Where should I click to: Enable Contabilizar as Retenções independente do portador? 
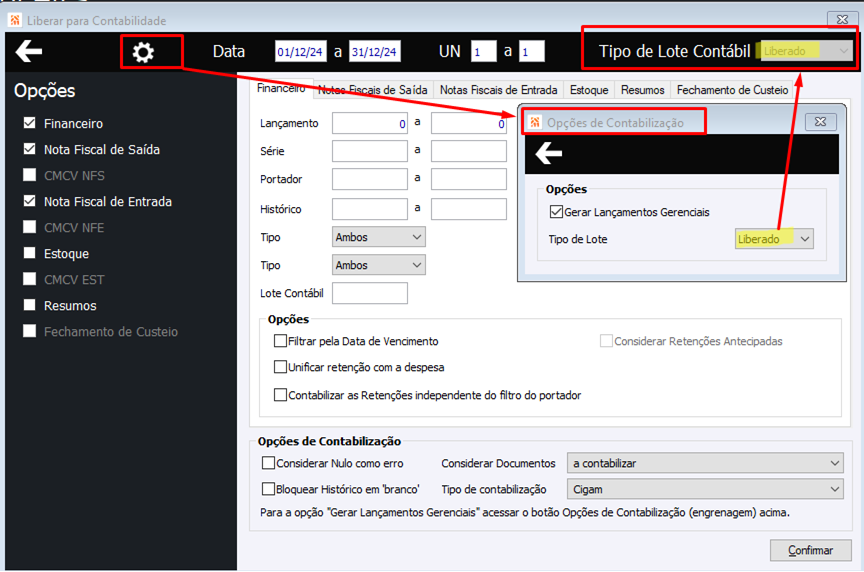click(x=280, y=395)
